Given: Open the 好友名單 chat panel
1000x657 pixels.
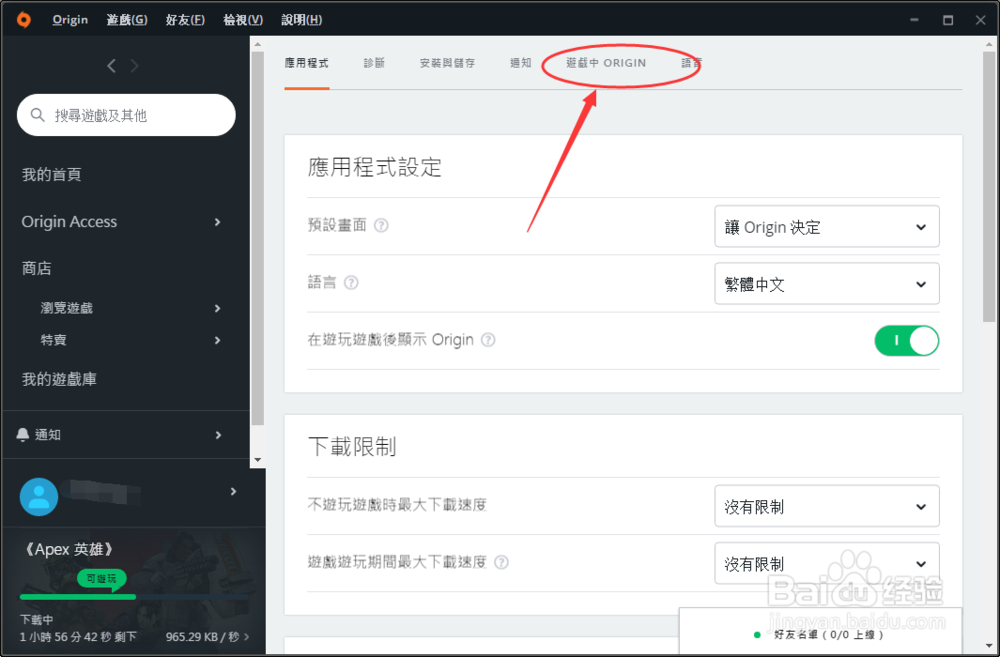Looking at the screenshot, I should click(x=820, y=632).
